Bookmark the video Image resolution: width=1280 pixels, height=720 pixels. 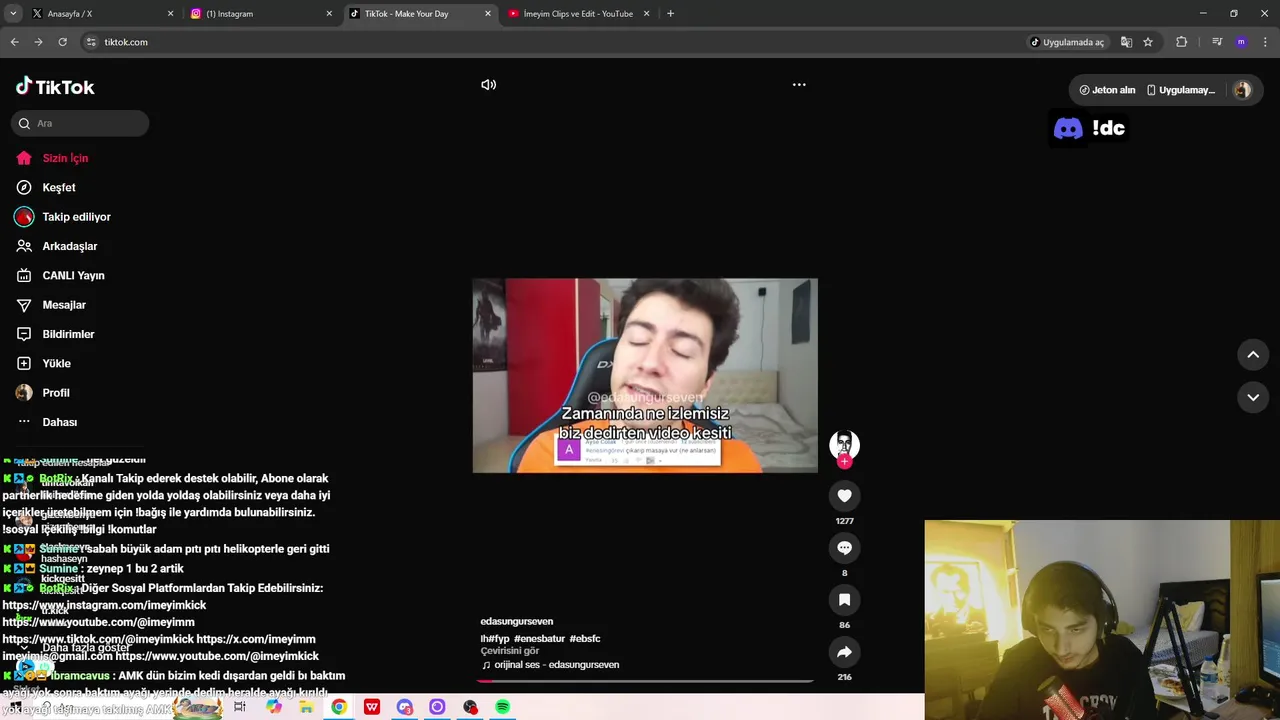coord(844,600)
